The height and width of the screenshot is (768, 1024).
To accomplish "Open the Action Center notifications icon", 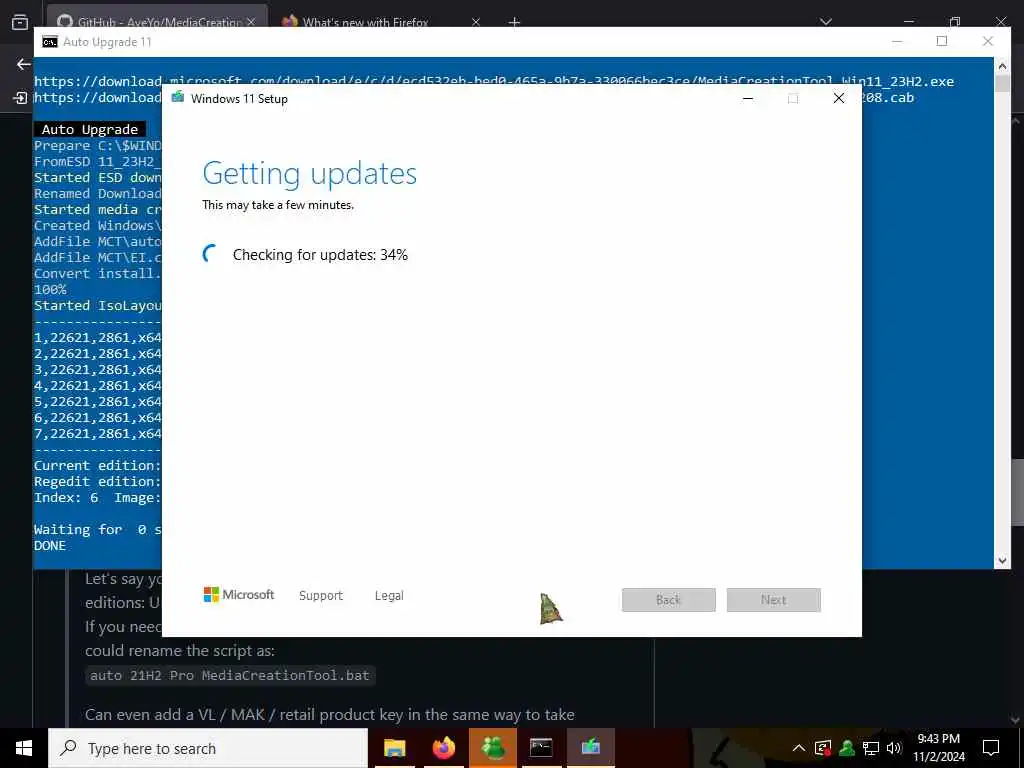I will pos(991,748).
